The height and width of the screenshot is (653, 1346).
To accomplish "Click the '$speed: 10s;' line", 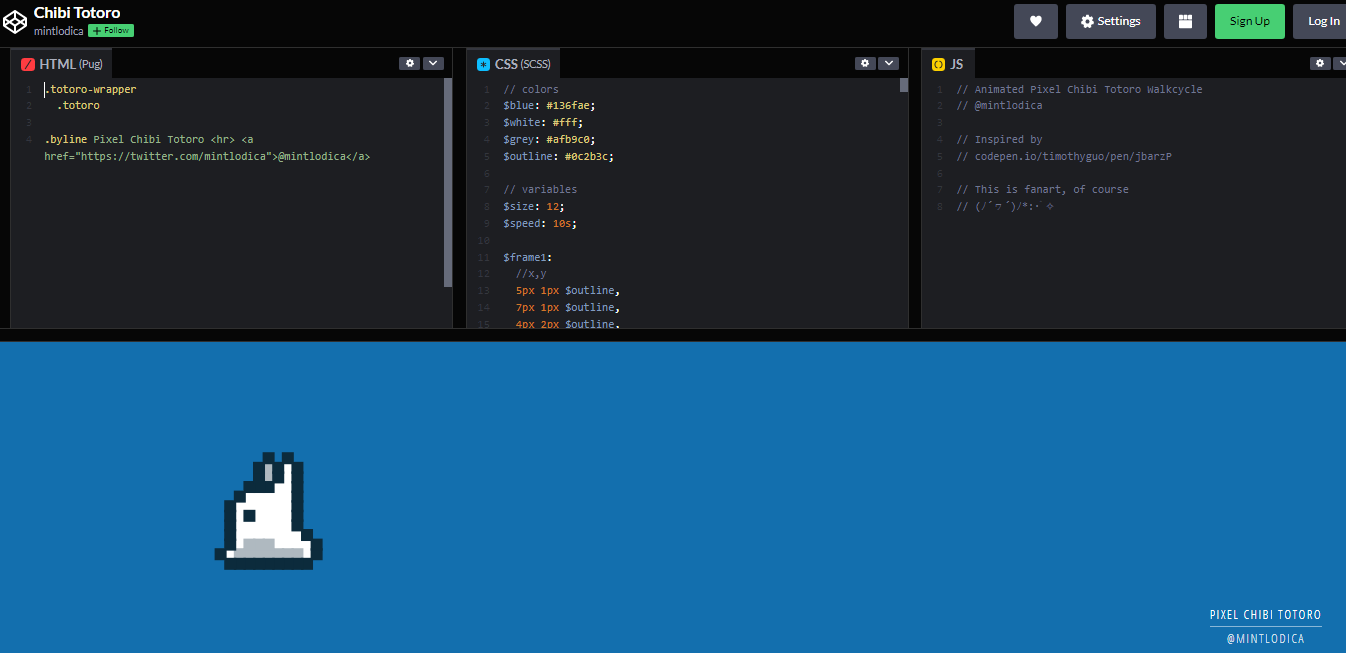I will (540, 224).
